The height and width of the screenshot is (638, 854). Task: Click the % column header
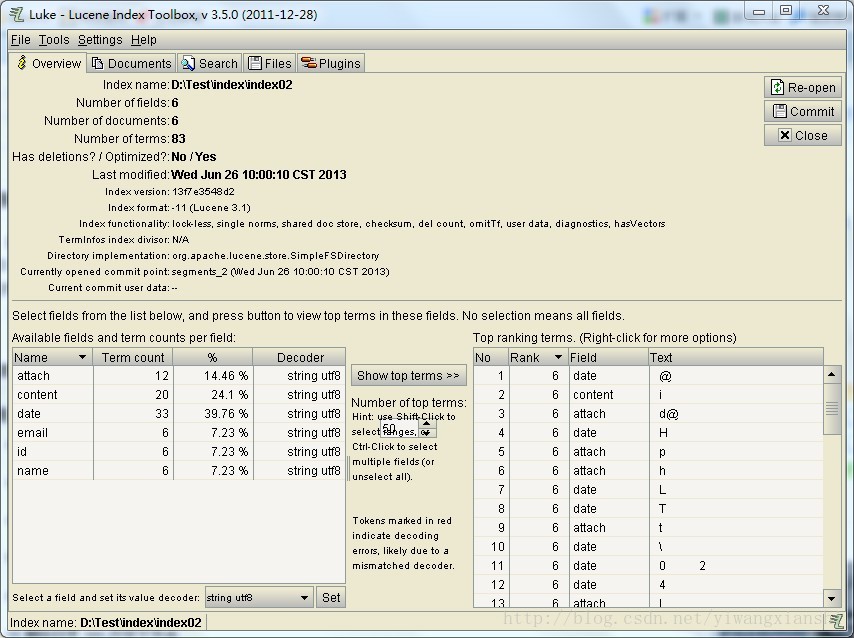coord(212,357)
